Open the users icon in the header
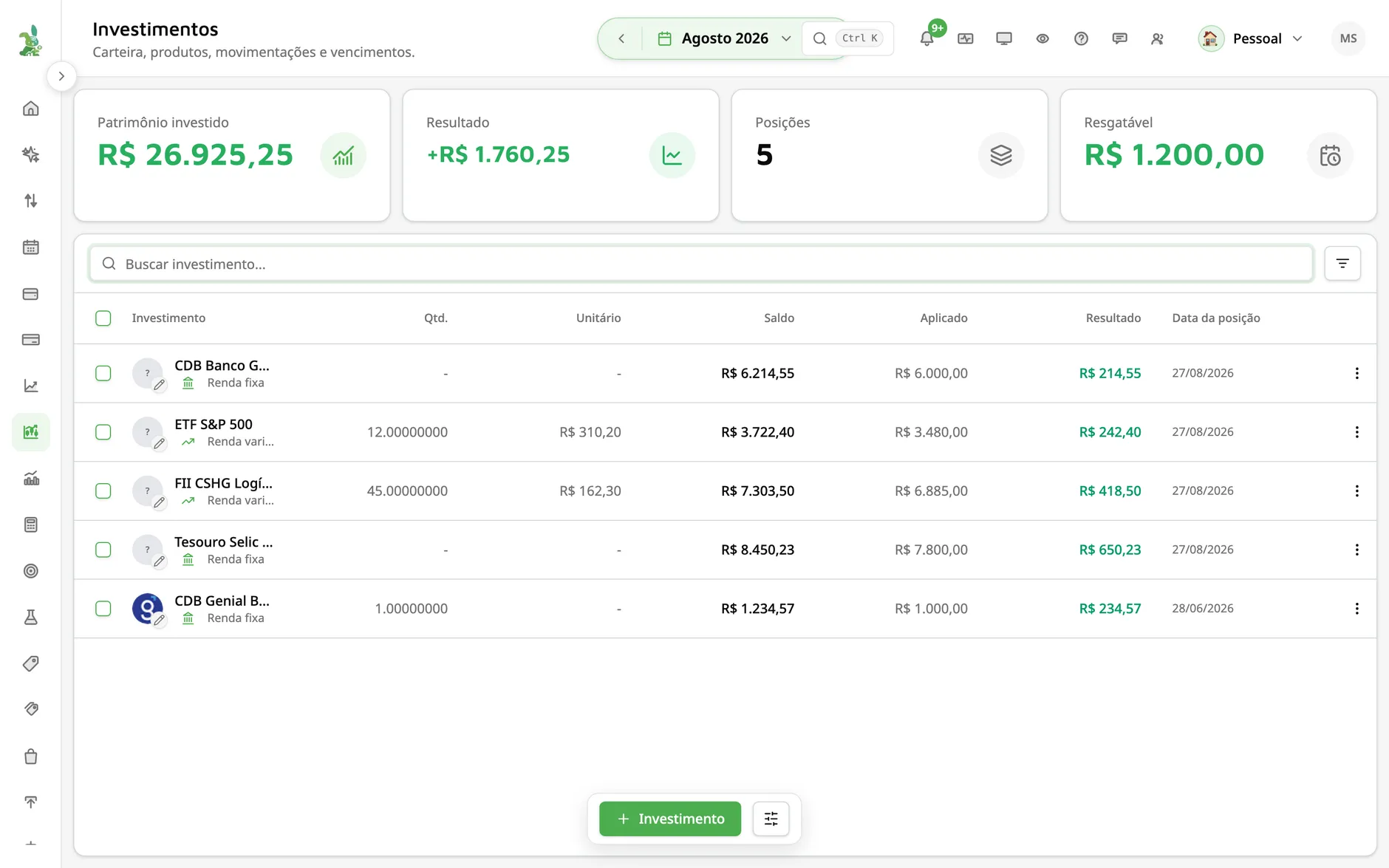This screenshot has height=868, width=1389. [x=1158, y=38]
